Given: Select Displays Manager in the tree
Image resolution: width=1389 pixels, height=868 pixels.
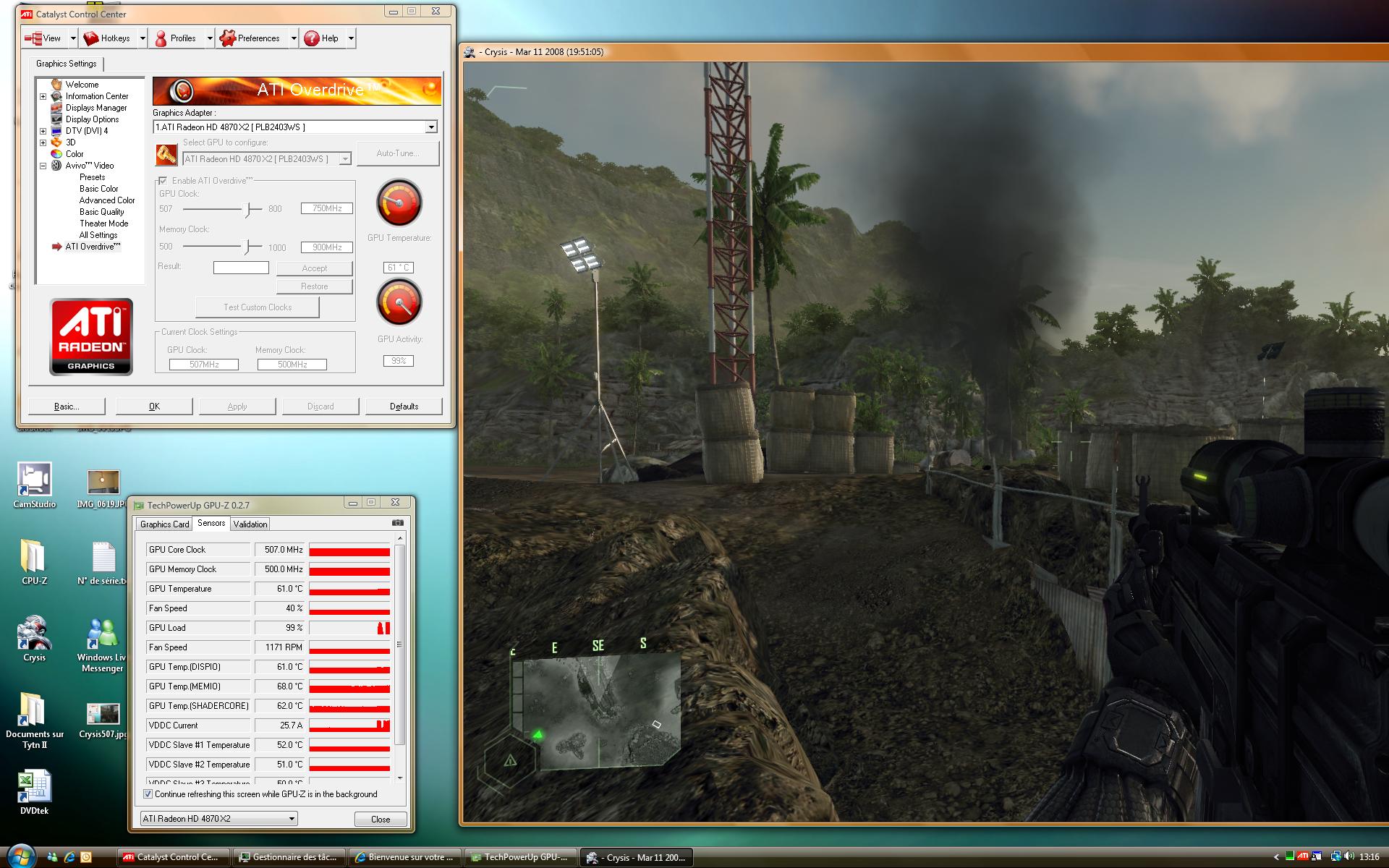Looking at the screenshot, I should (x=96, y=108).
